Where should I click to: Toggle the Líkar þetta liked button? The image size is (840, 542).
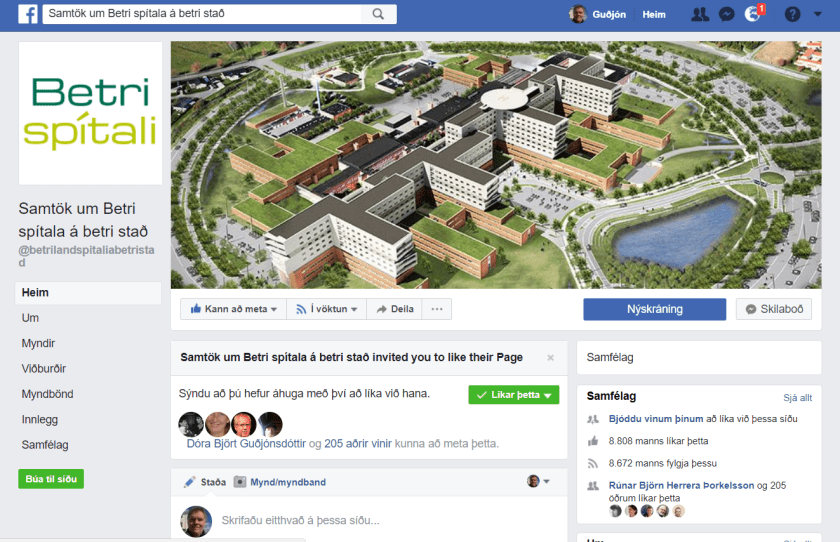pyautogui.click(x=514, y=395)
